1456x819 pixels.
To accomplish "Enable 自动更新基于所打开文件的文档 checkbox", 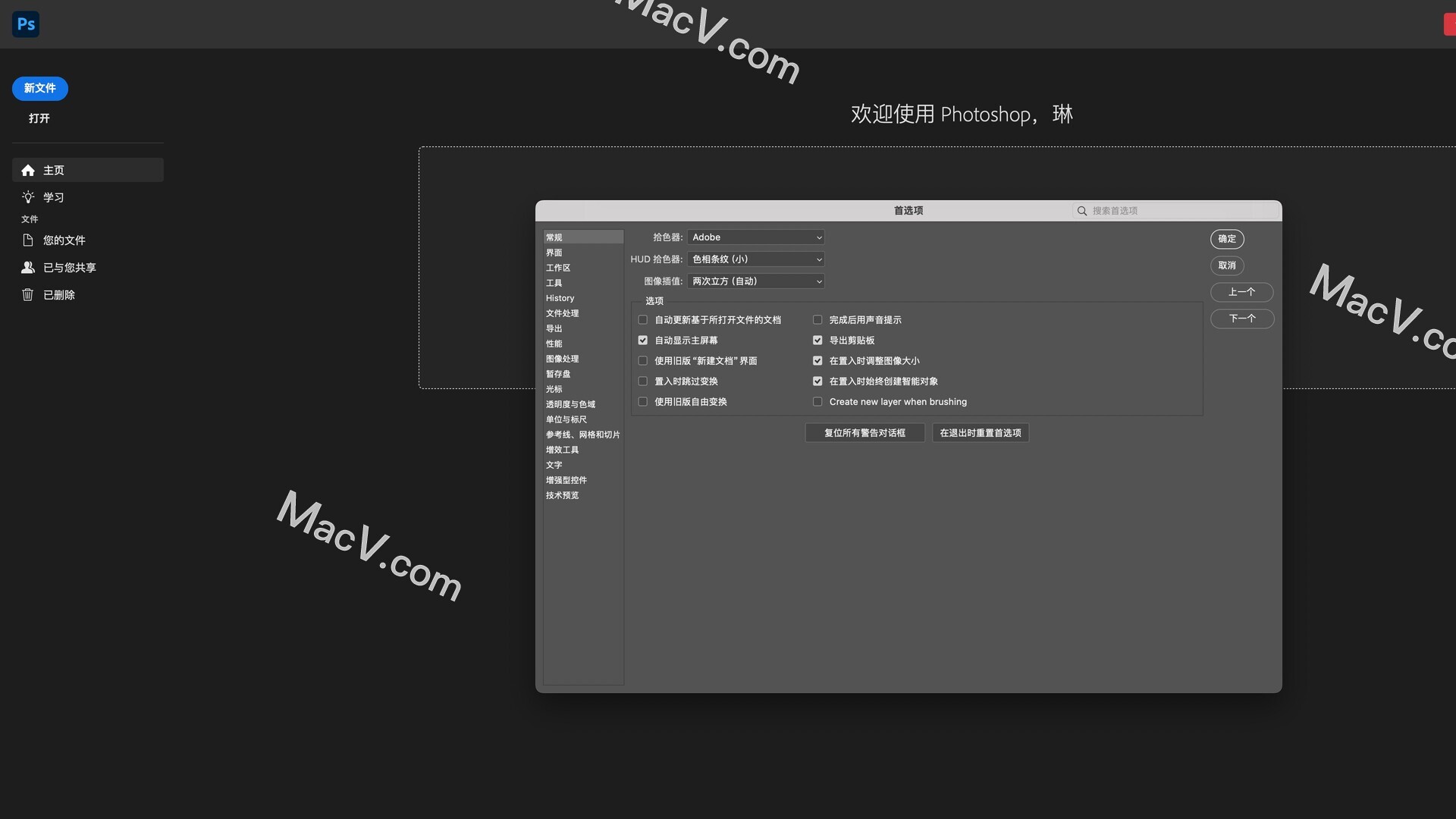I will coord(643,319).
